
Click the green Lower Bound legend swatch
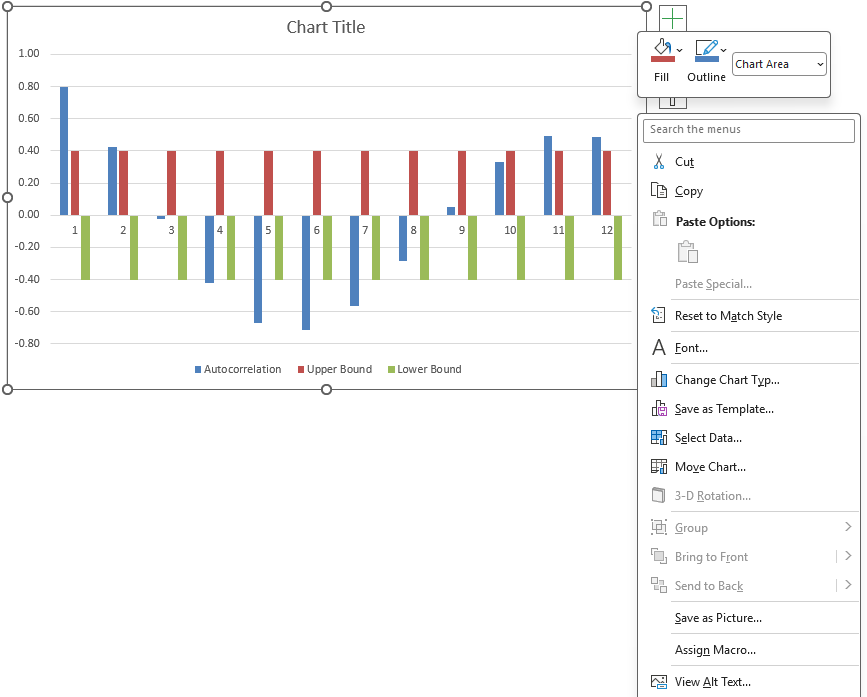391,370
